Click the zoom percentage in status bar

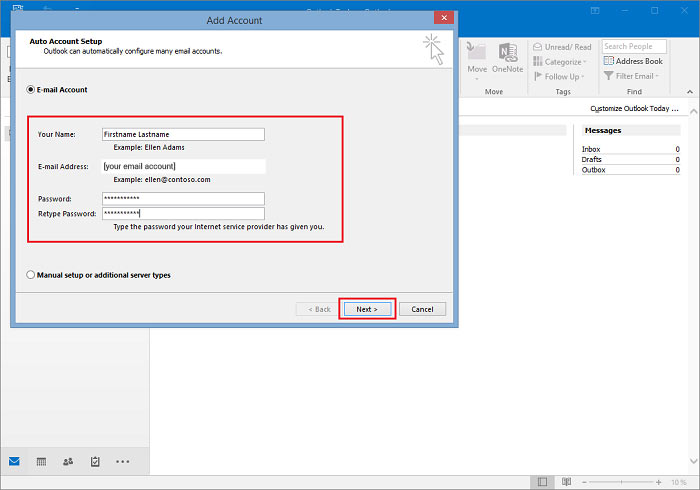pyautogui.click(x=679, y=482)
